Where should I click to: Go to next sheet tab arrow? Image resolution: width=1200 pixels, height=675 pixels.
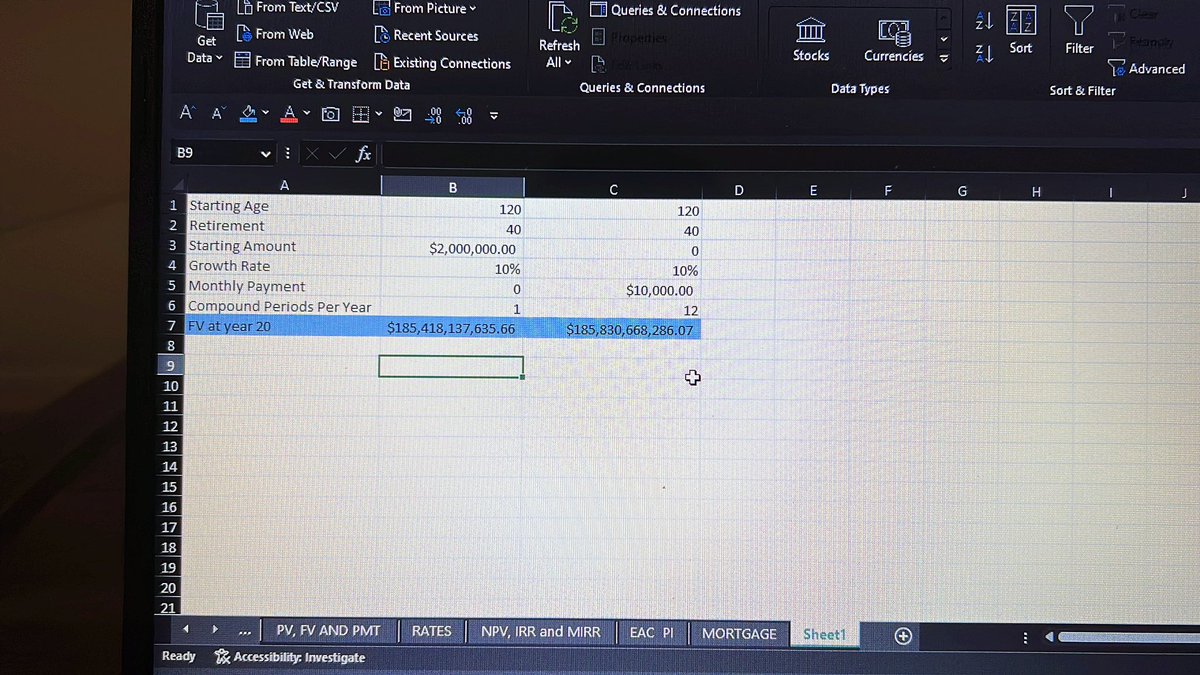click(x=216, y=630)
